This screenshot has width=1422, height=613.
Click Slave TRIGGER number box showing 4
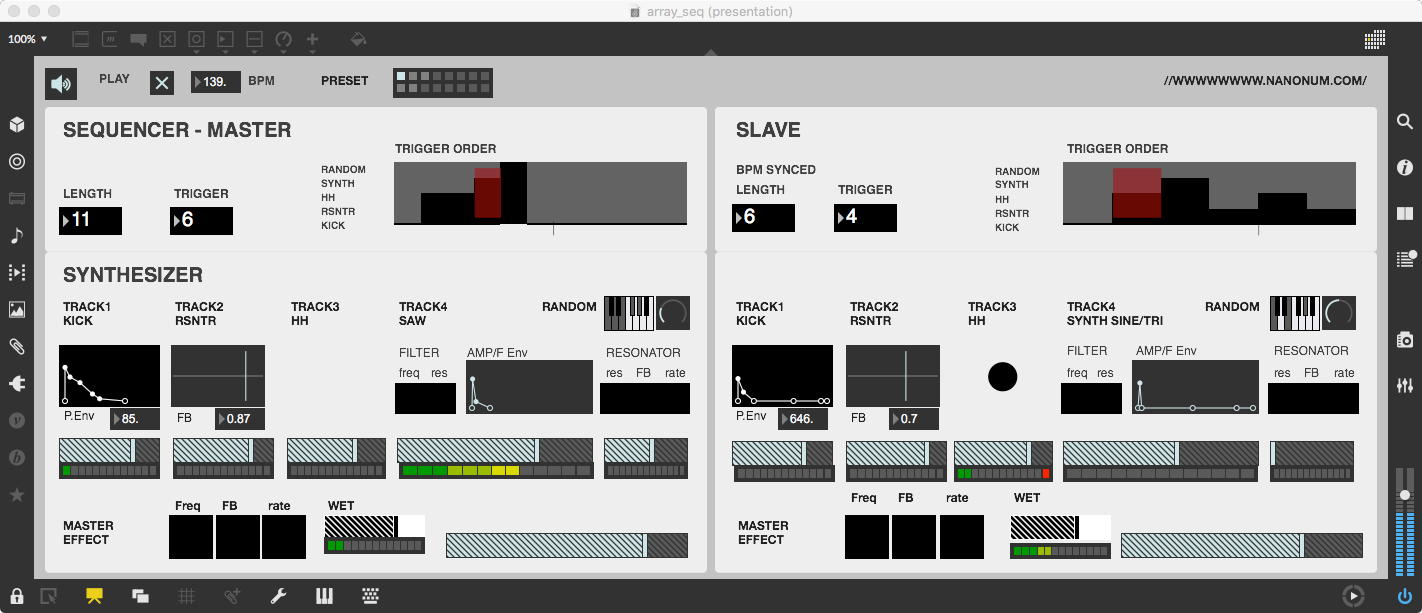[x=865, y=217]
